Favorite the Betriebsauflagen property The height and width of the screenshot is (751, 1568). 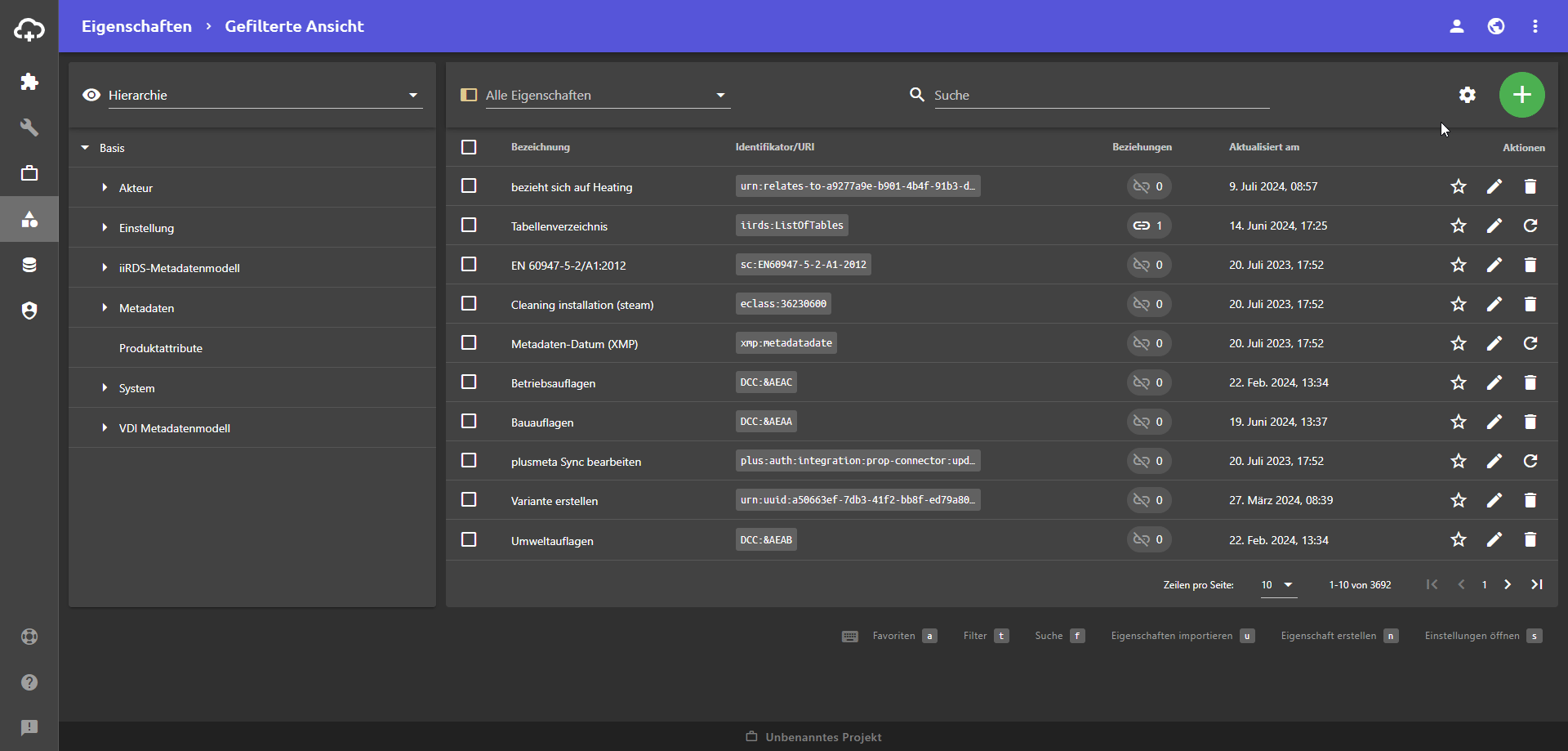click(x=1459, y=382)
